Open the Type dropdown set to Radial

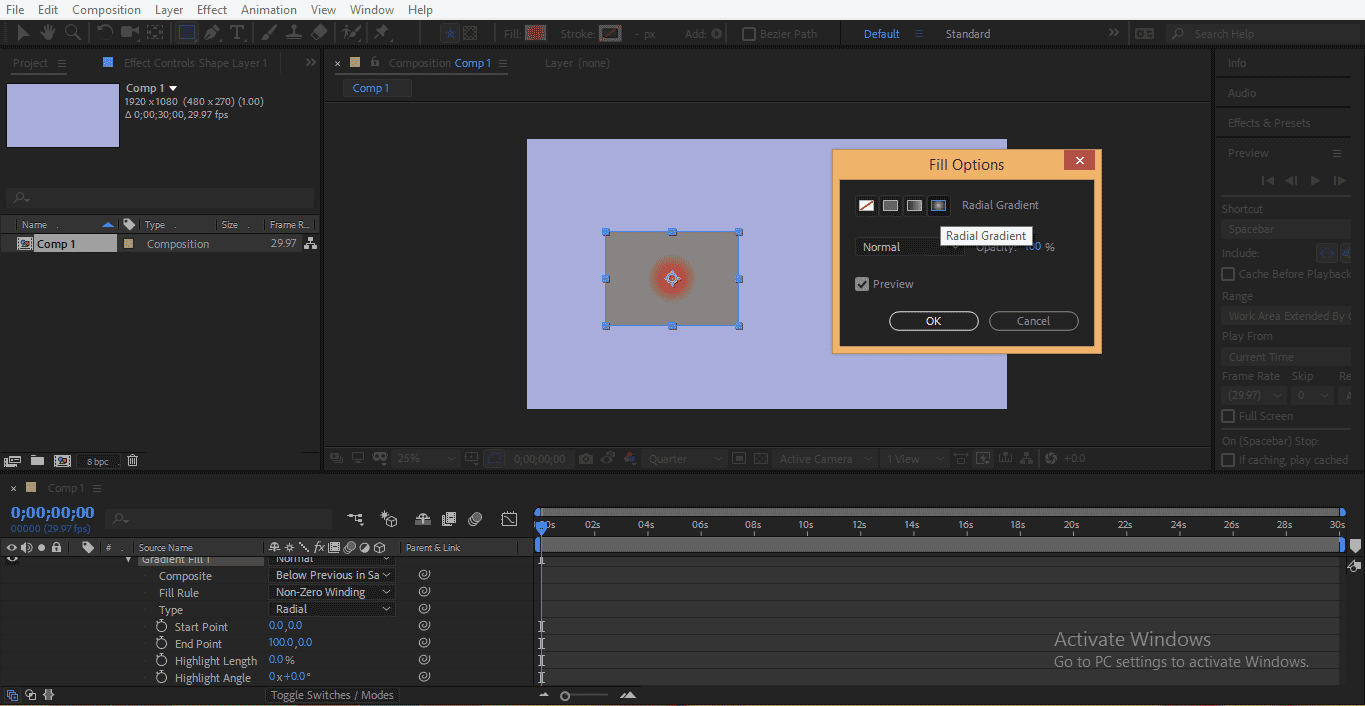(331, 609)
